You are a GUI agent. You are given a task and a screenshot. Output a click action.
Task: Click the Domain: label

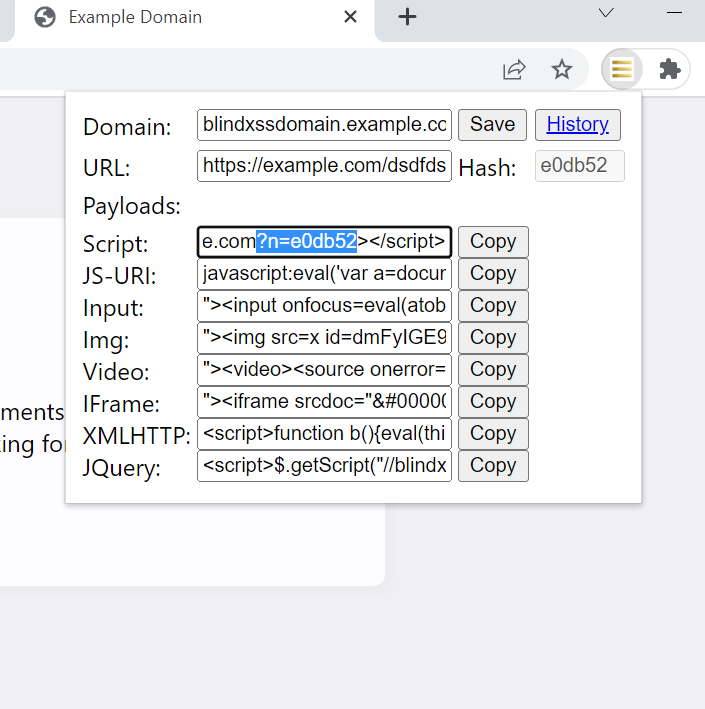(127, 127)
